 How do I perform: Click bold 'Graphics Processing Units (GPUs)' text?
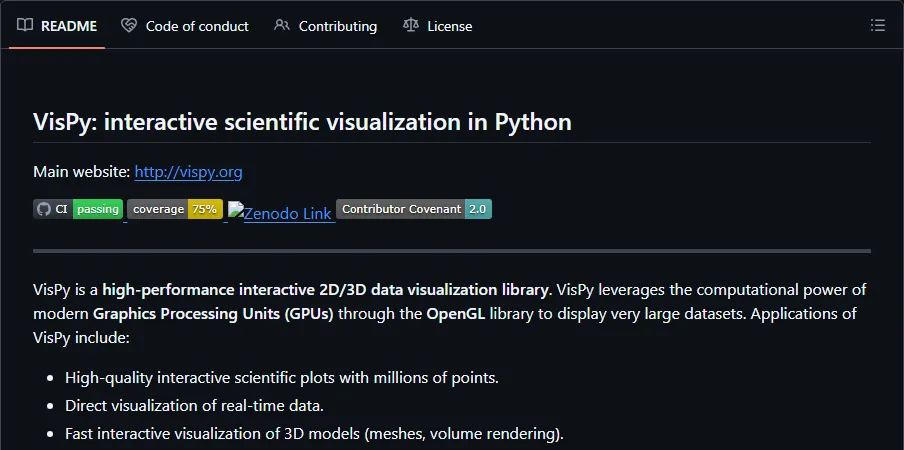click(x=213, y=314)
